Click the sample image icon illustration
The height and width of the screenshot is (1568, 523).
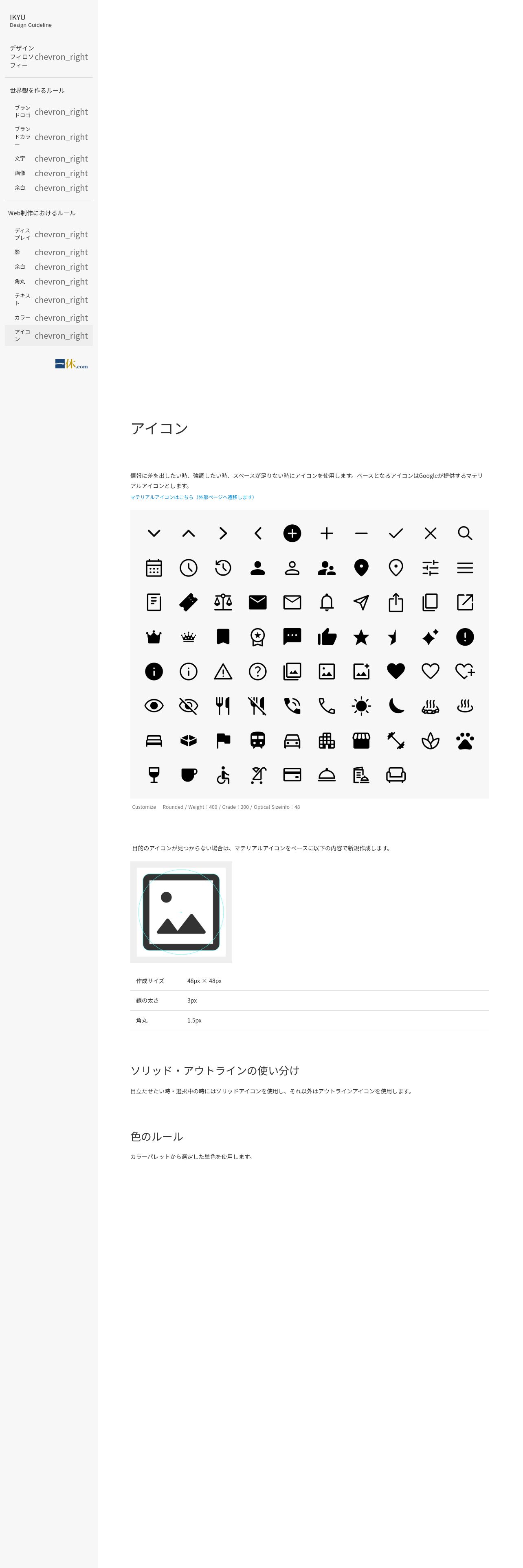pyautogui.click(x=181, y=912)
